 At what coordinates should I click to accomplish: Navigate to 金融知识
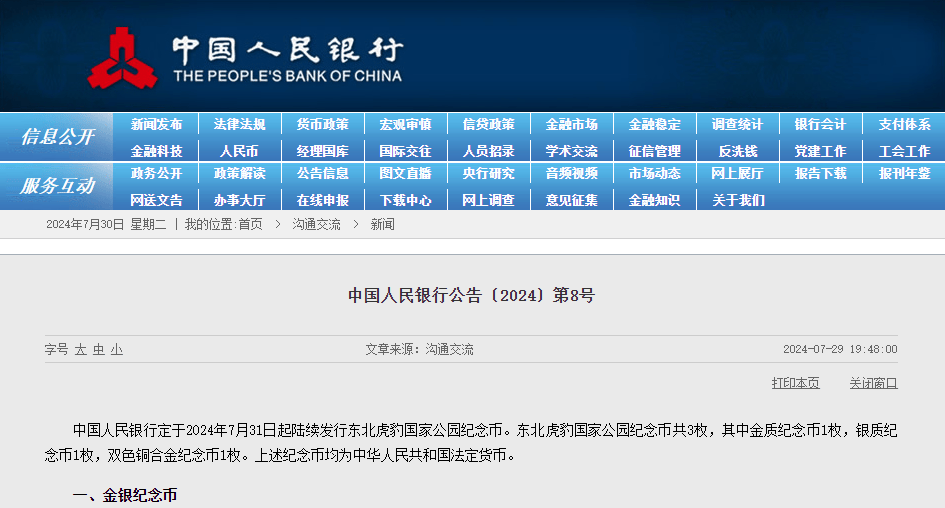(x=655, y=200)
